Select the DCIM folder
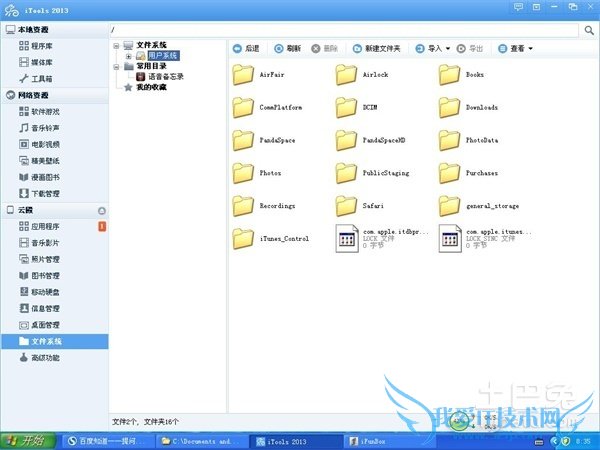 [357, 108]
